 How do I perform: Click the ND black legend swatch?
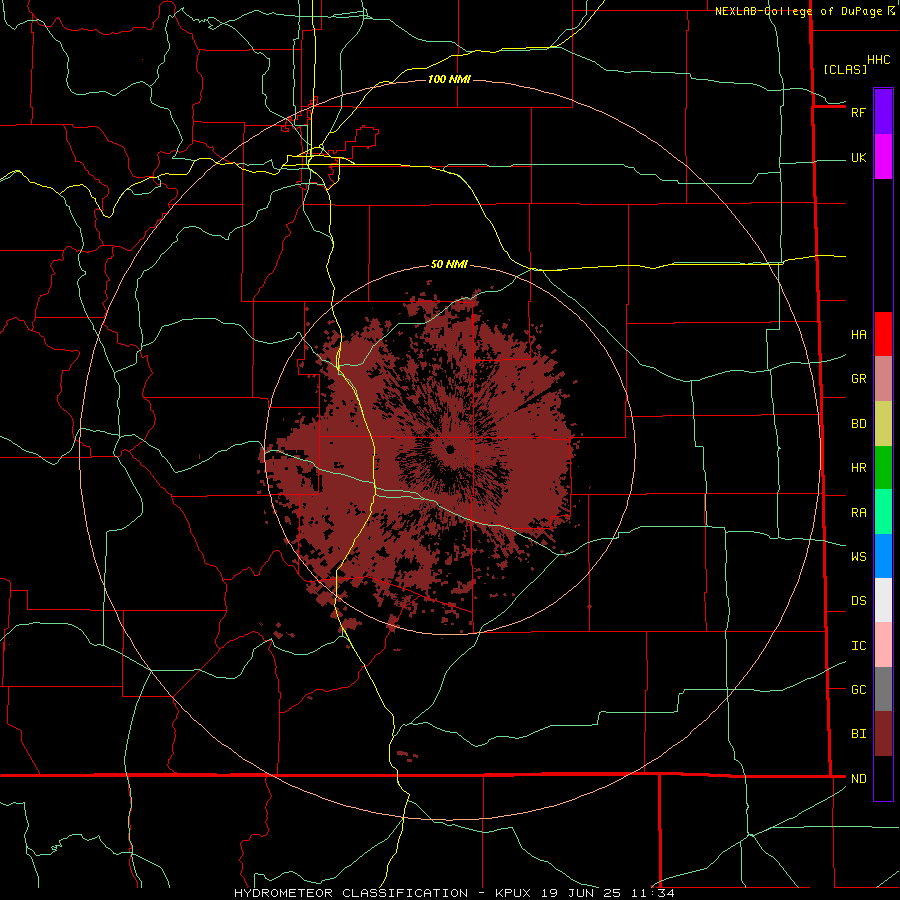click(883, 778)
